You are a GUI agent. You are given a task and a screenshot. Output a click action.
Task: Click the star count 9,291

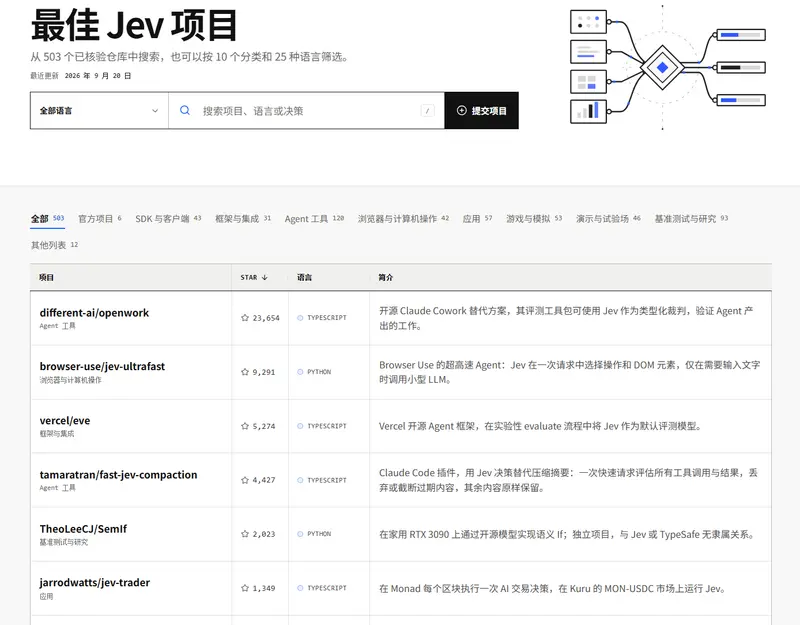(264, 372)
